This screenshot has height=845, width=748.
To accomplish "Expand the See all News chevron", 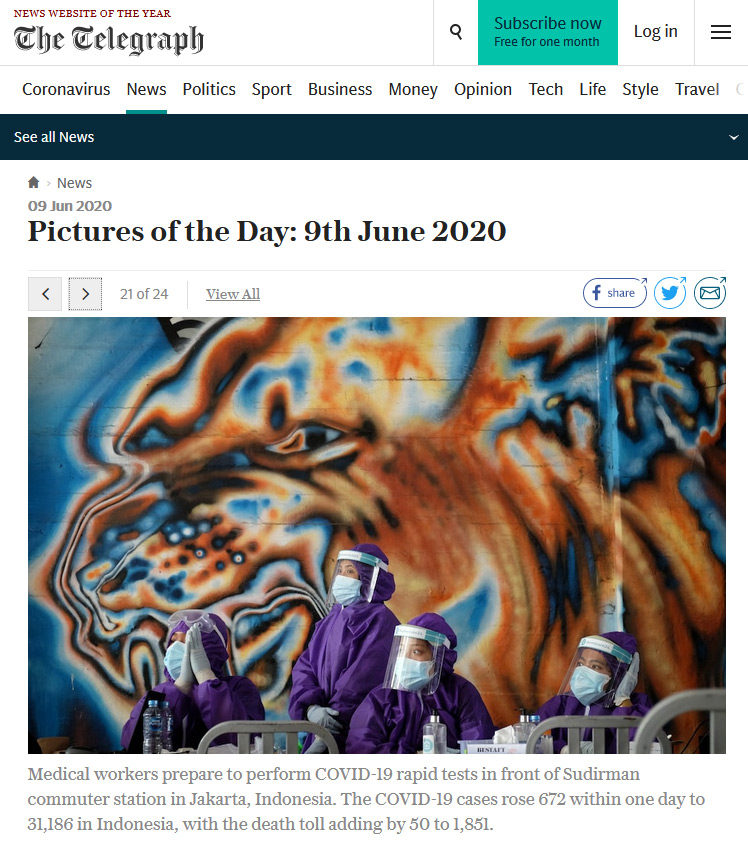I will coord(733,137).
